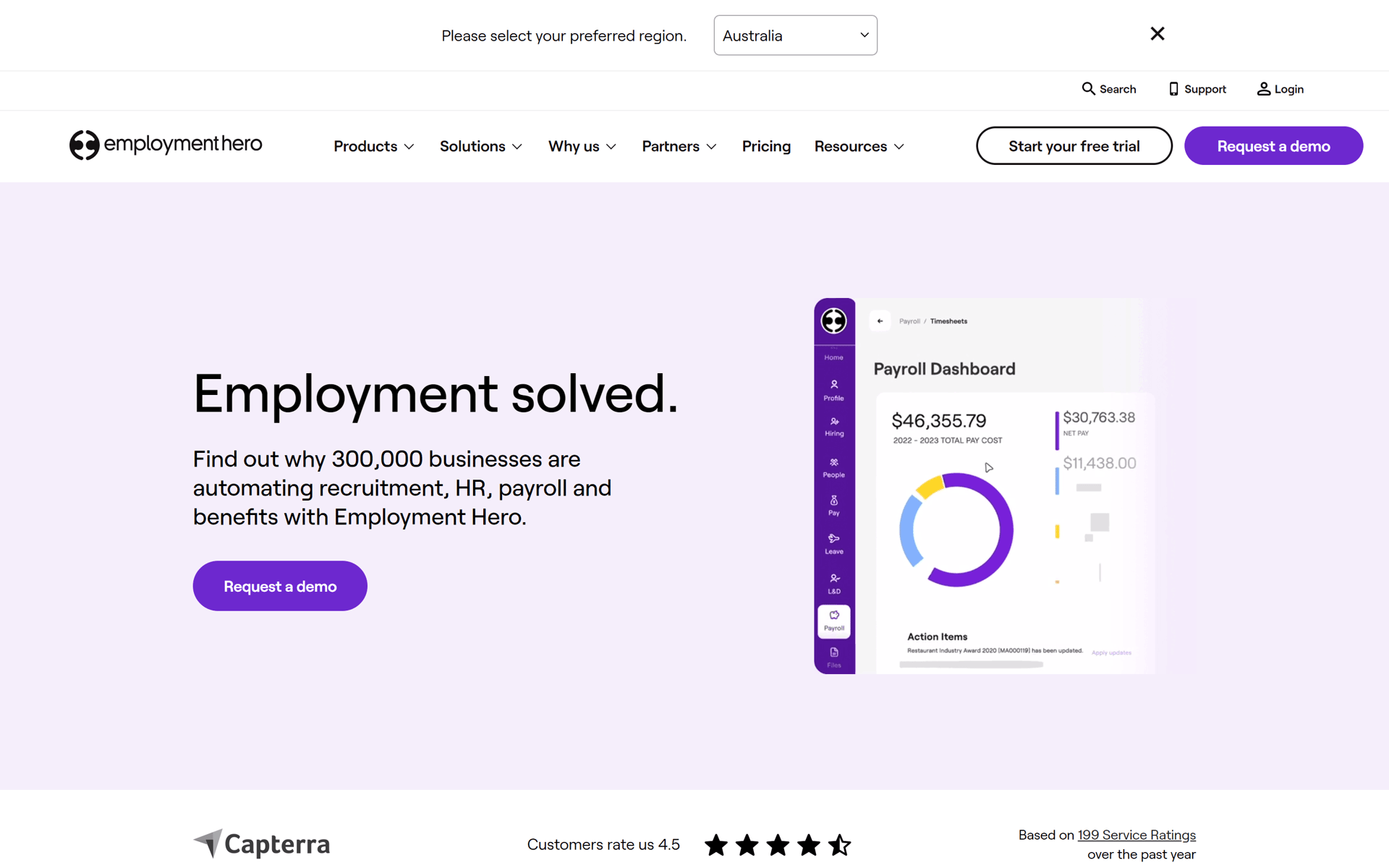Viewport: 1389px width, 868px height.
Task: Open the Australia region dropdown
Action: pos(795,35)
